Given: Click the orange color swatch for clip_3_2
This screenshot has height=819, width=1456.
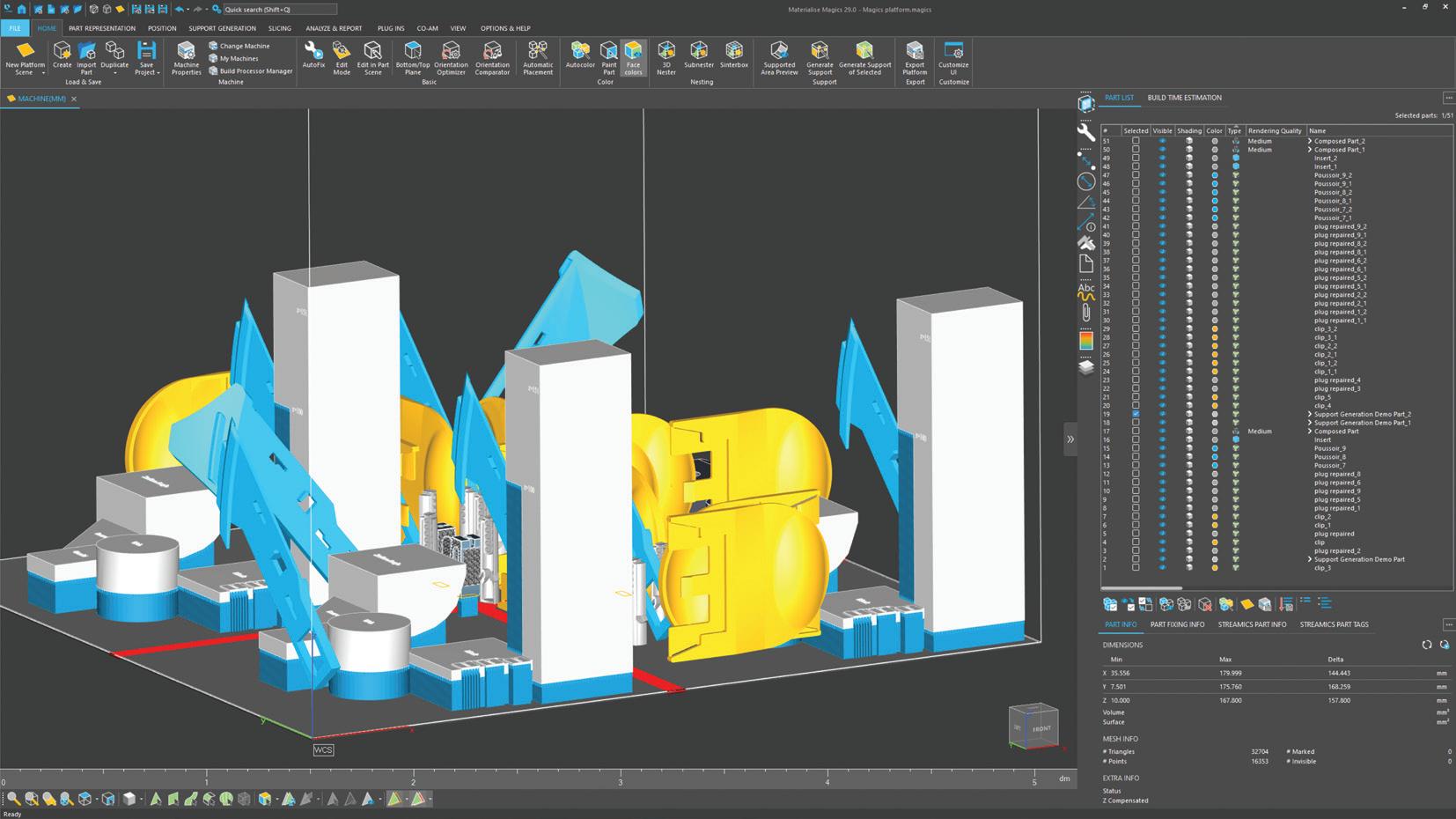Looking at the screenshot, I should pos(1215,329).
